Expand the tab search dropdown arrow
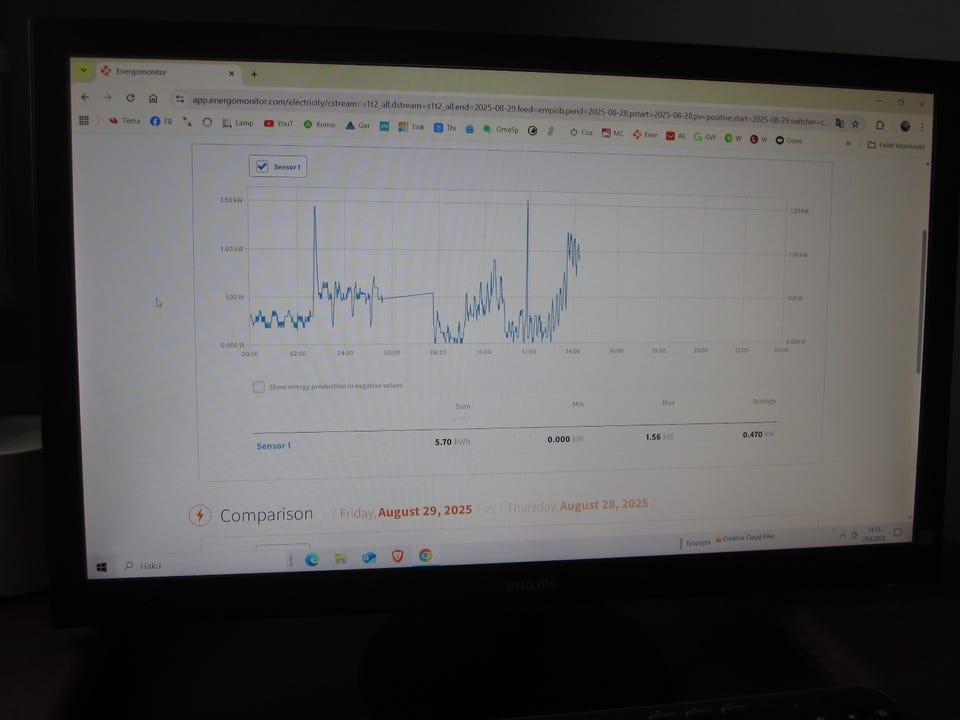960x720 pixels. point(83,70)
